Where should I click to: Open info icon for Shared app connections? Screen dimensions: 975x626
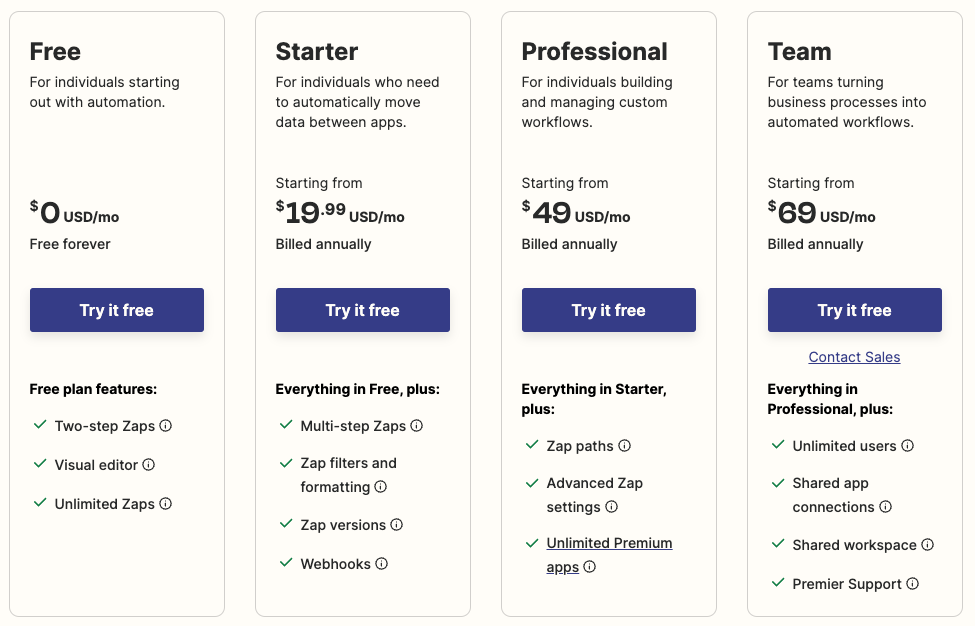[886, 507]
